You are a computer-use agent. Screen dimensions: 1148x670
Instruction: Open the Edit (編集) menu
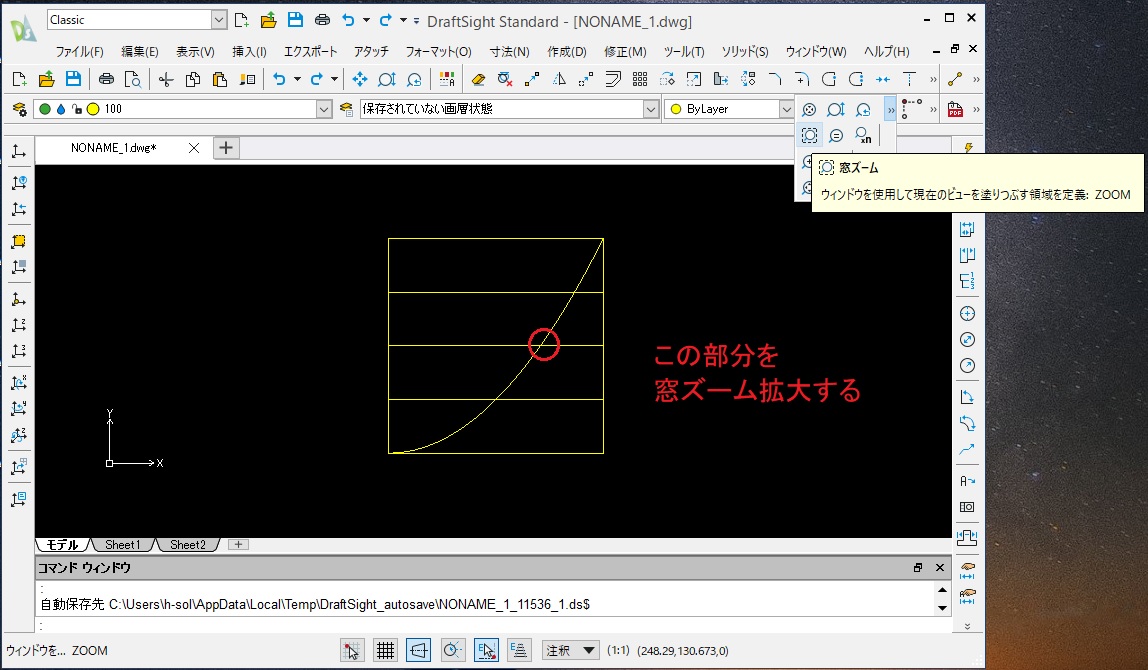click(139, 51)
